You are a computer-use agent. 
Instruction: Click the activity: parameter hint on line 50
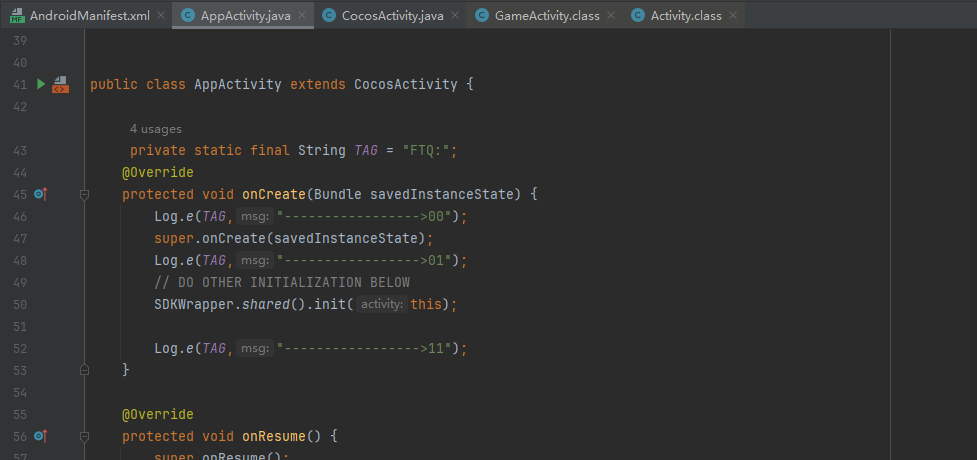click(382, 304)
